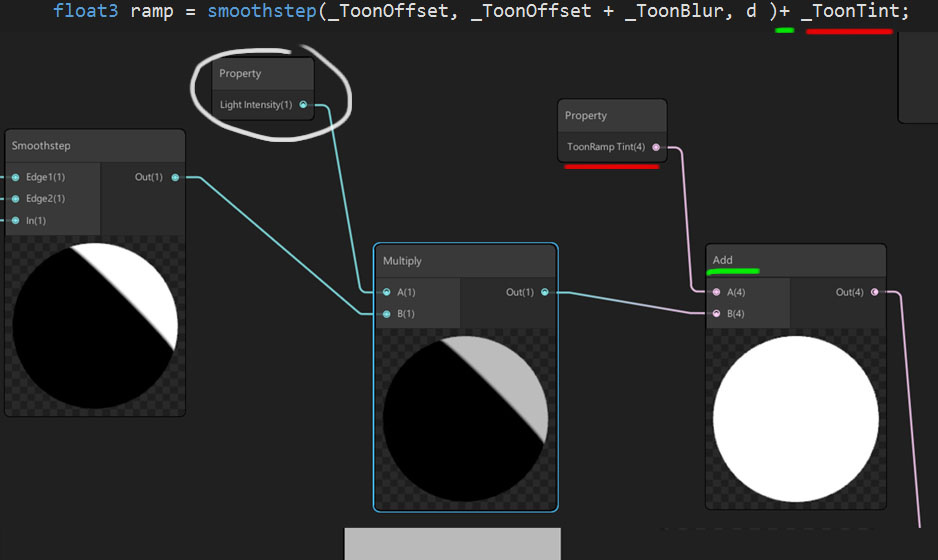This screenshot has height=560, width=938.
Task: Click the Smoothstep node preview thumbnail
Action: (x=95, y=325)
